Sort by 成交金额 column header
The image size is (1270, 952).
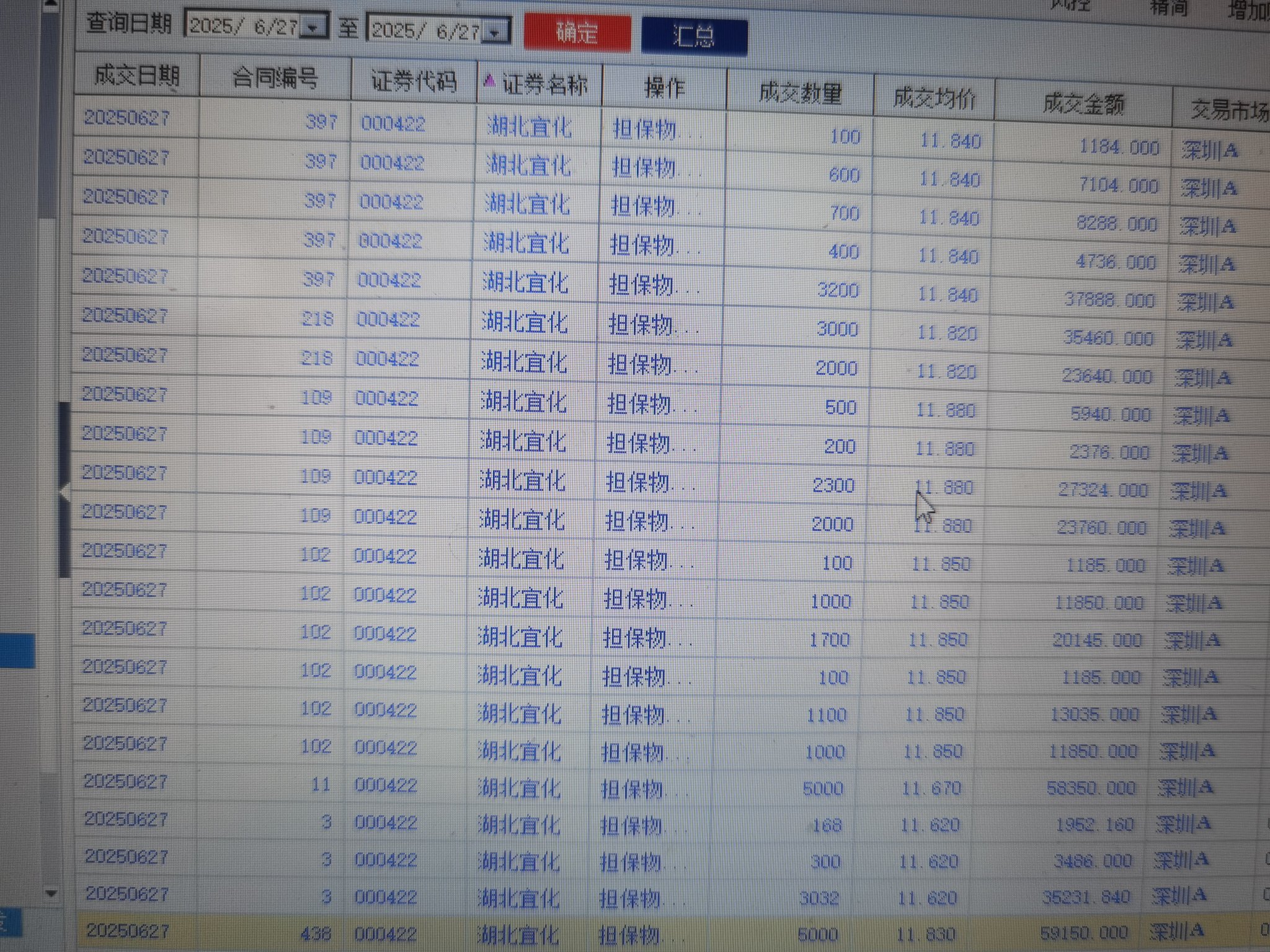1083,104
